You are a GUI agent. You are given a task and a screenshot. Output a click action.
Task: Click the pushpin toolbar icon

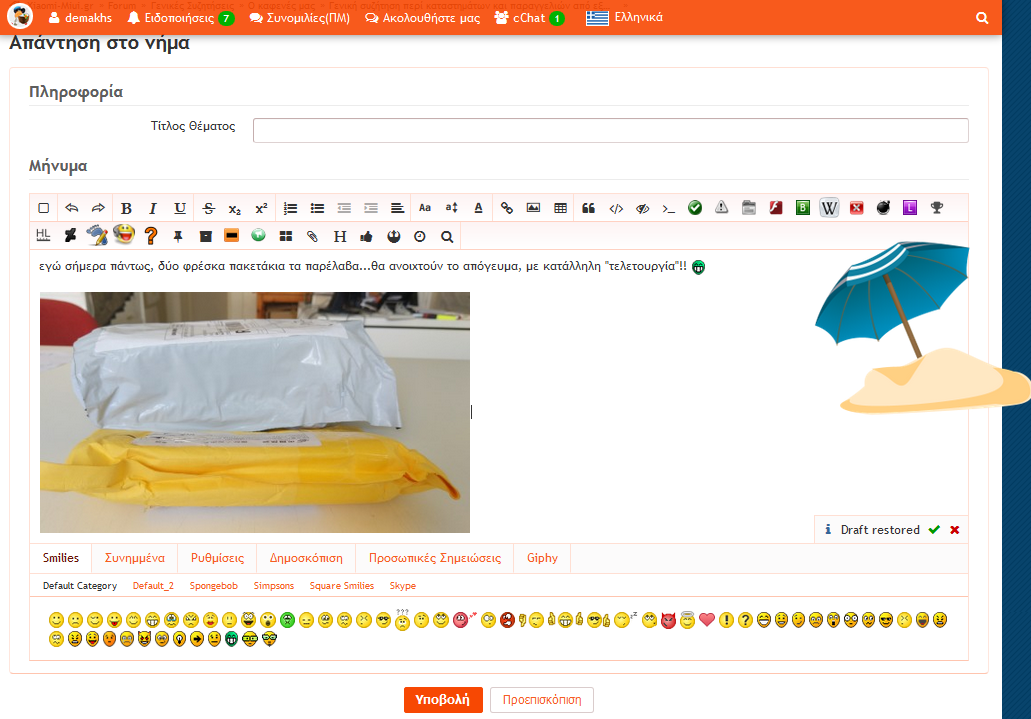tap(178, 237)
